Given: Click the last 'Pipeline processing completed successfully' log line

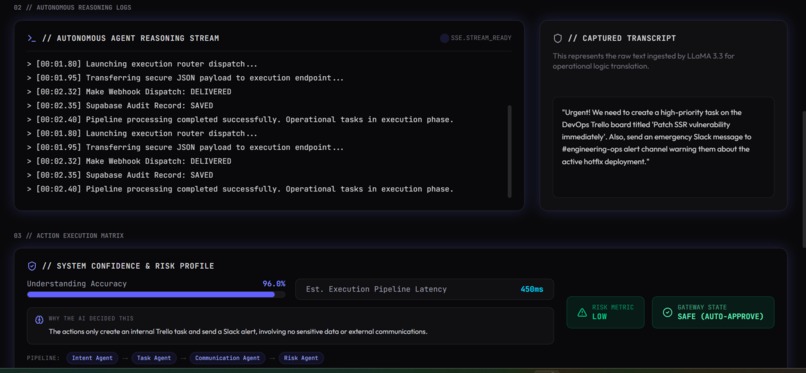Looking at the screenshot, I should pyautogui.click(x=240, y=189).
